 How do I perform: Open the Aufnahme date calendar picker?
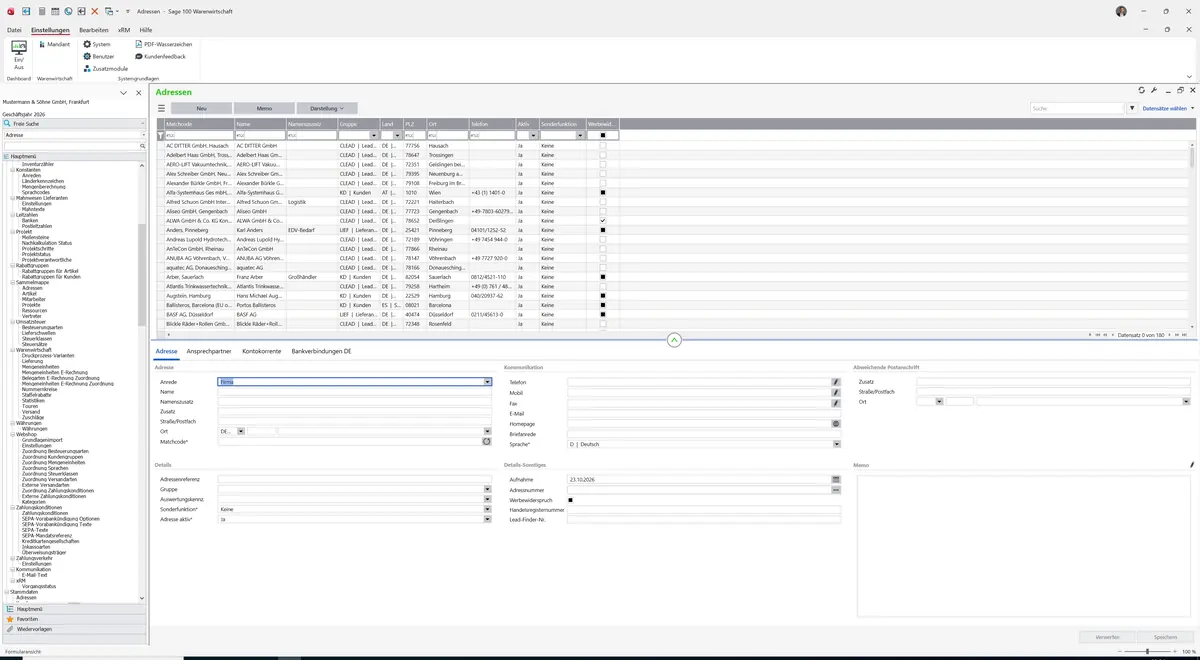click(x=836, y=480)
